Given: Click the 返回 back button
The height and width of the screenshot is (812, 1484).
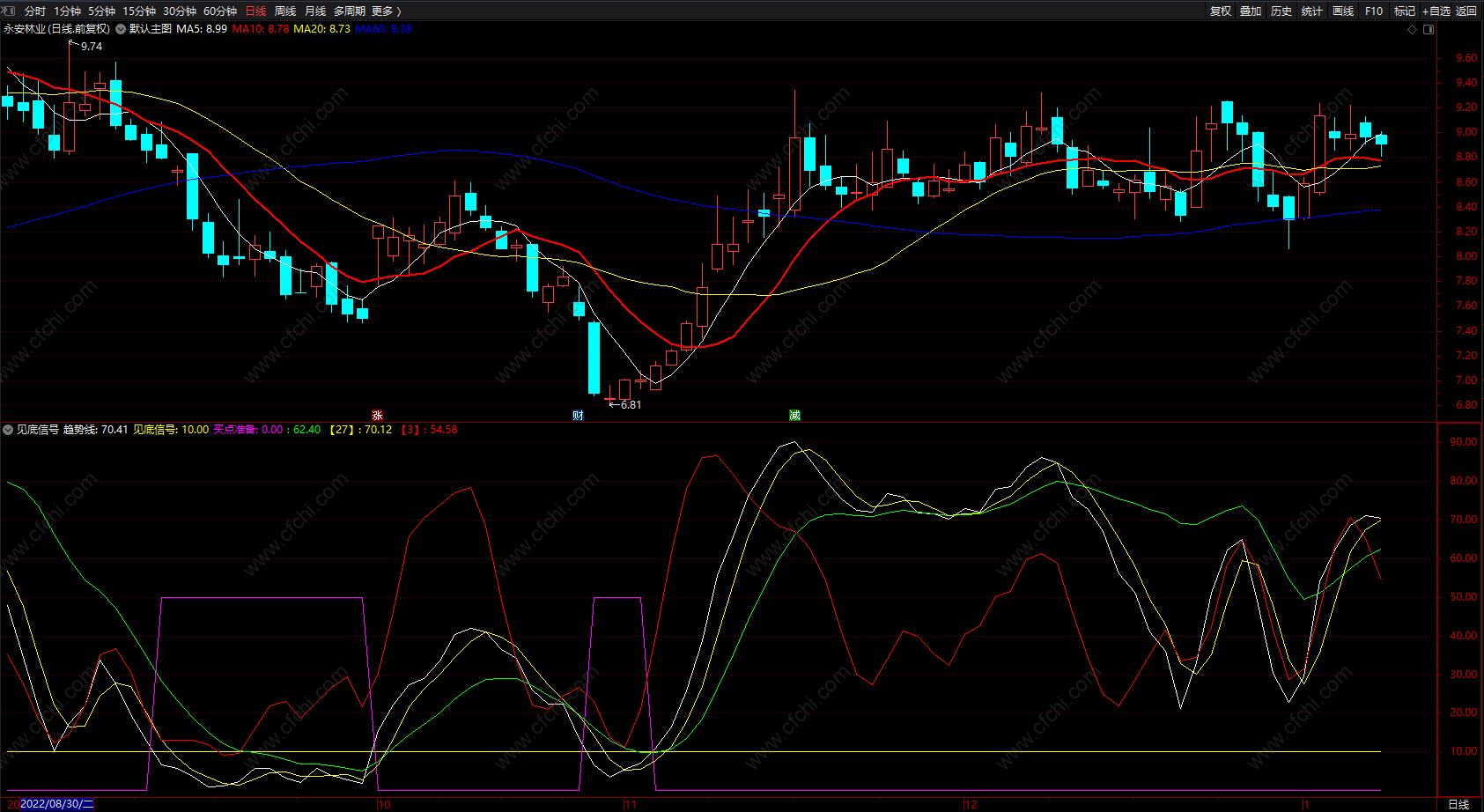Looking at the screenshot, I should click(x=1466, y=11).
